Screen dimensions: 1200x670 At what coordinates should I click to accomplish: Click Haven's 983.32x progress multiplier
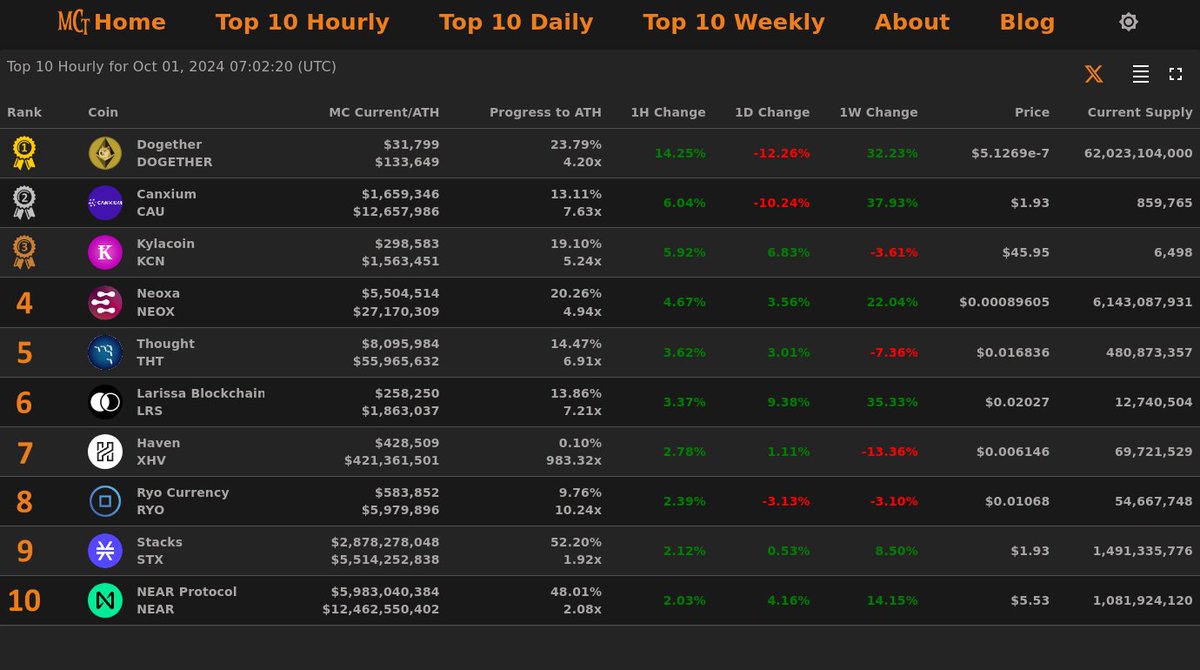point(574,461)
